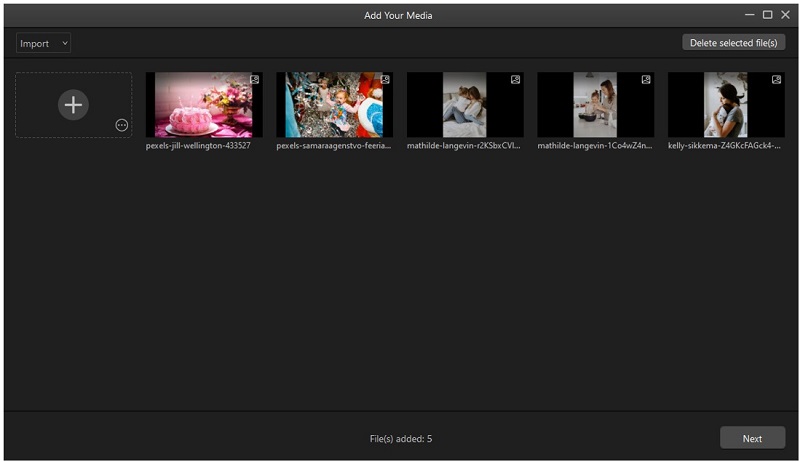
Task: Click image type icon on pexels-jill-wellington thumbnail
Action: 254,80
